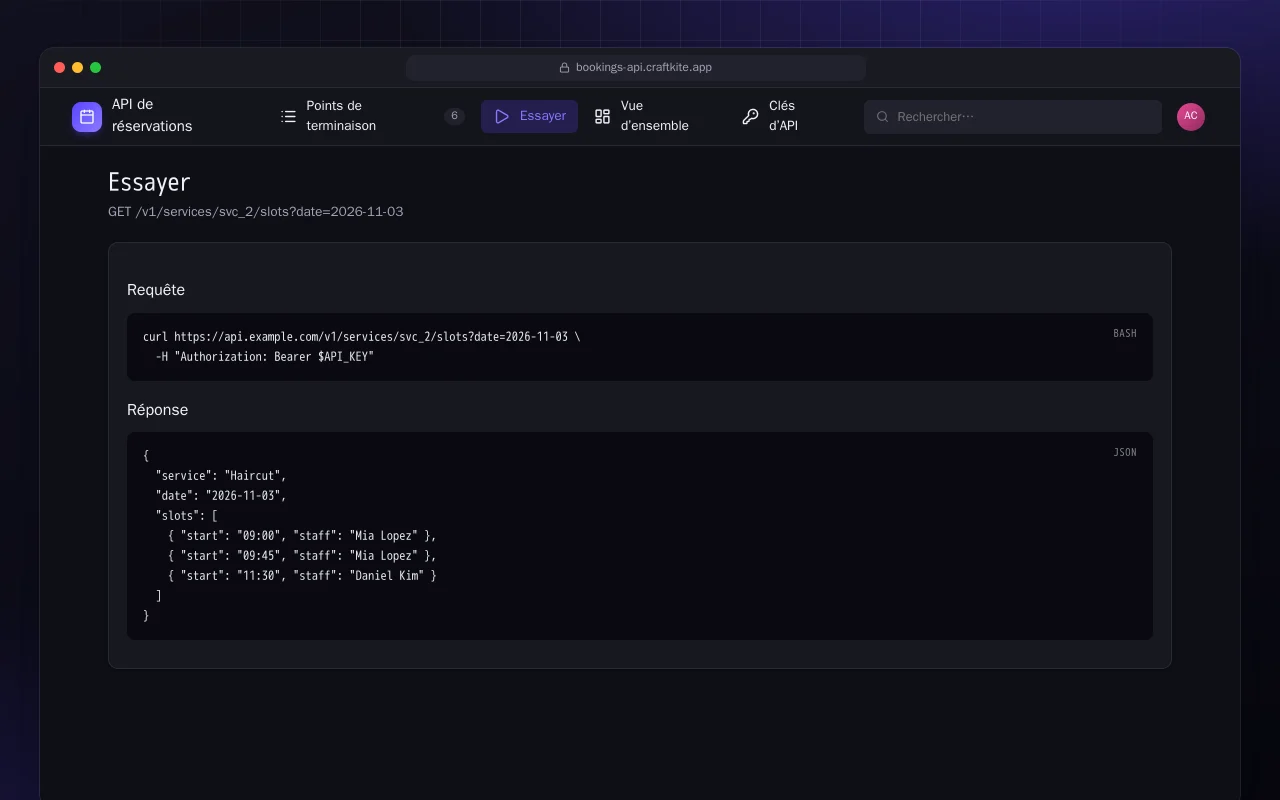Screen dimensions: 1280x800
Task: Focus the Rechercher search field
Action: 1013,117
